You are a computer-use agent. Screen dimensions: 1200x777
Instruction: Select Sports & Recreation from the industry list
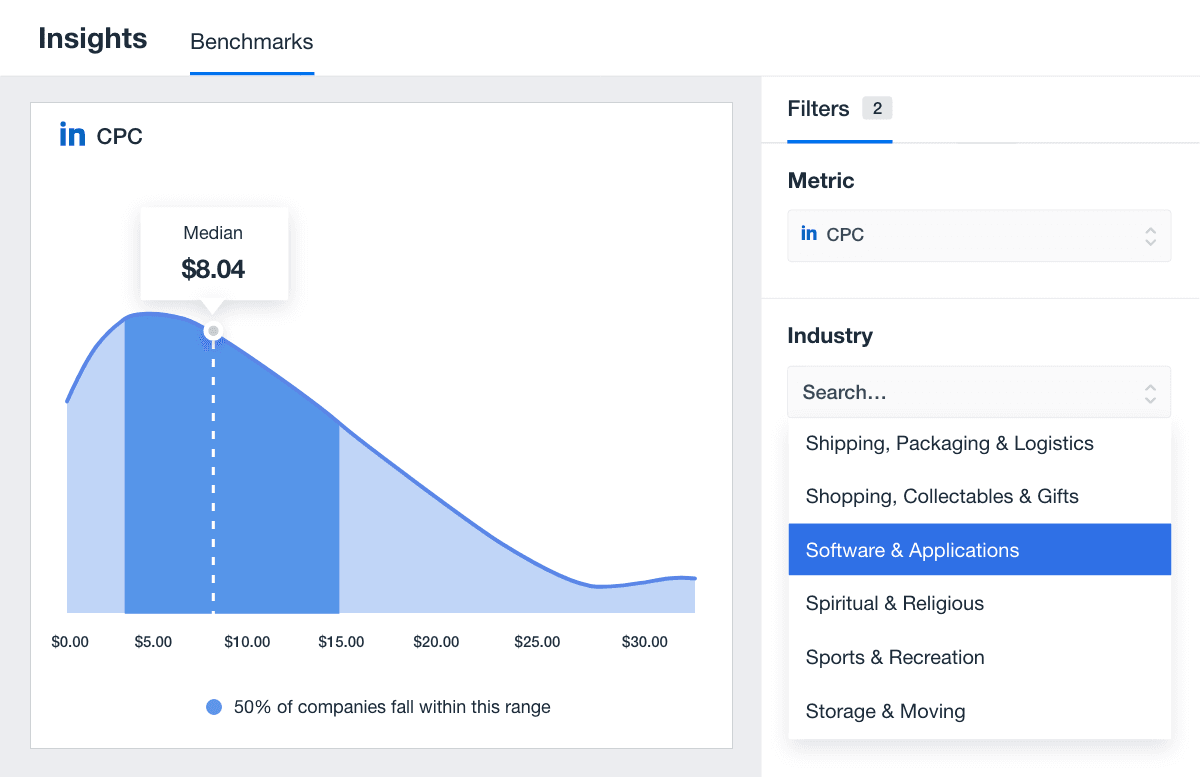click(895, 657)
